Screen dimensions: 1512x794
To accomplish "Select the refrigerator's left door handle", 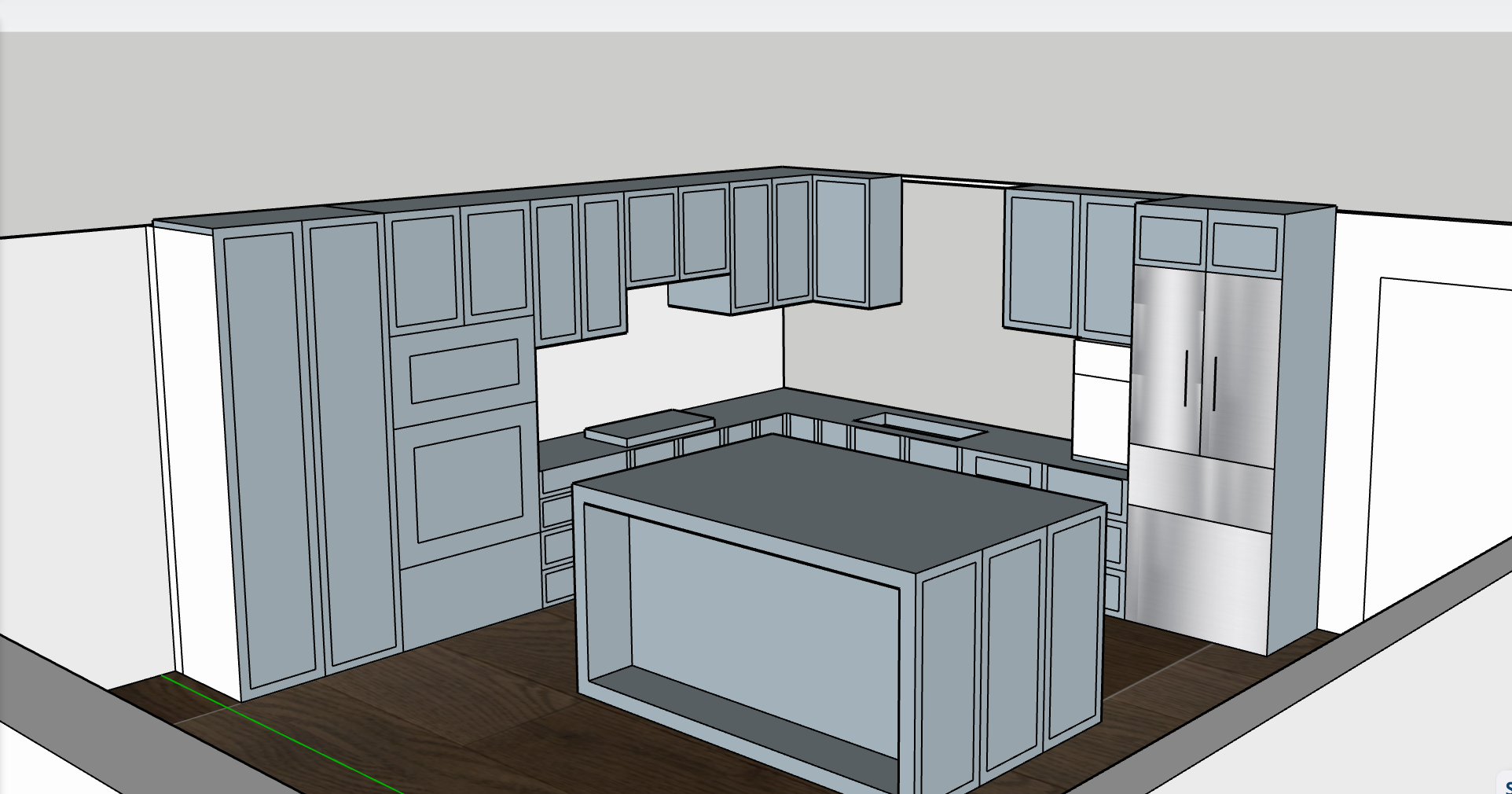I will (x=1185, y=379).
